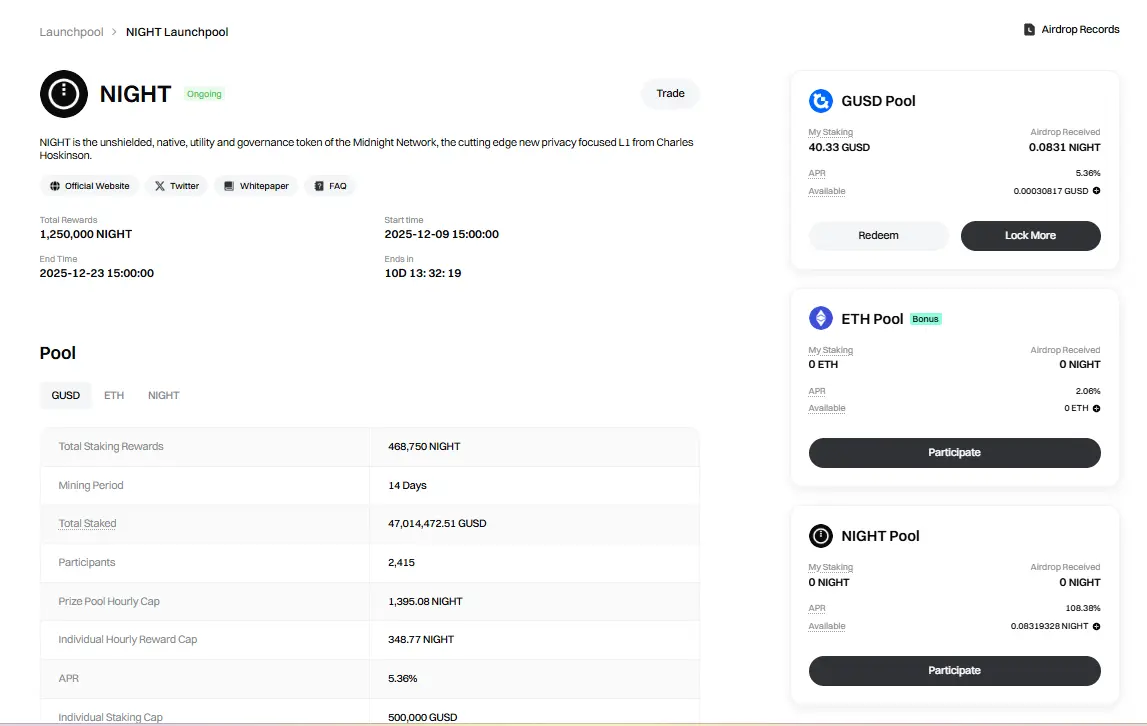1147x726 pixels.
Task: Select the GUSD pool tab
Action: [66, 395]
